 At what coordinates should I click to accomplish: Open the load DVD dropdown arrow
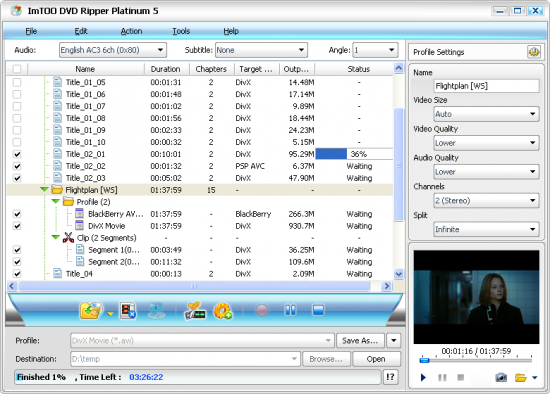(110, 314)
